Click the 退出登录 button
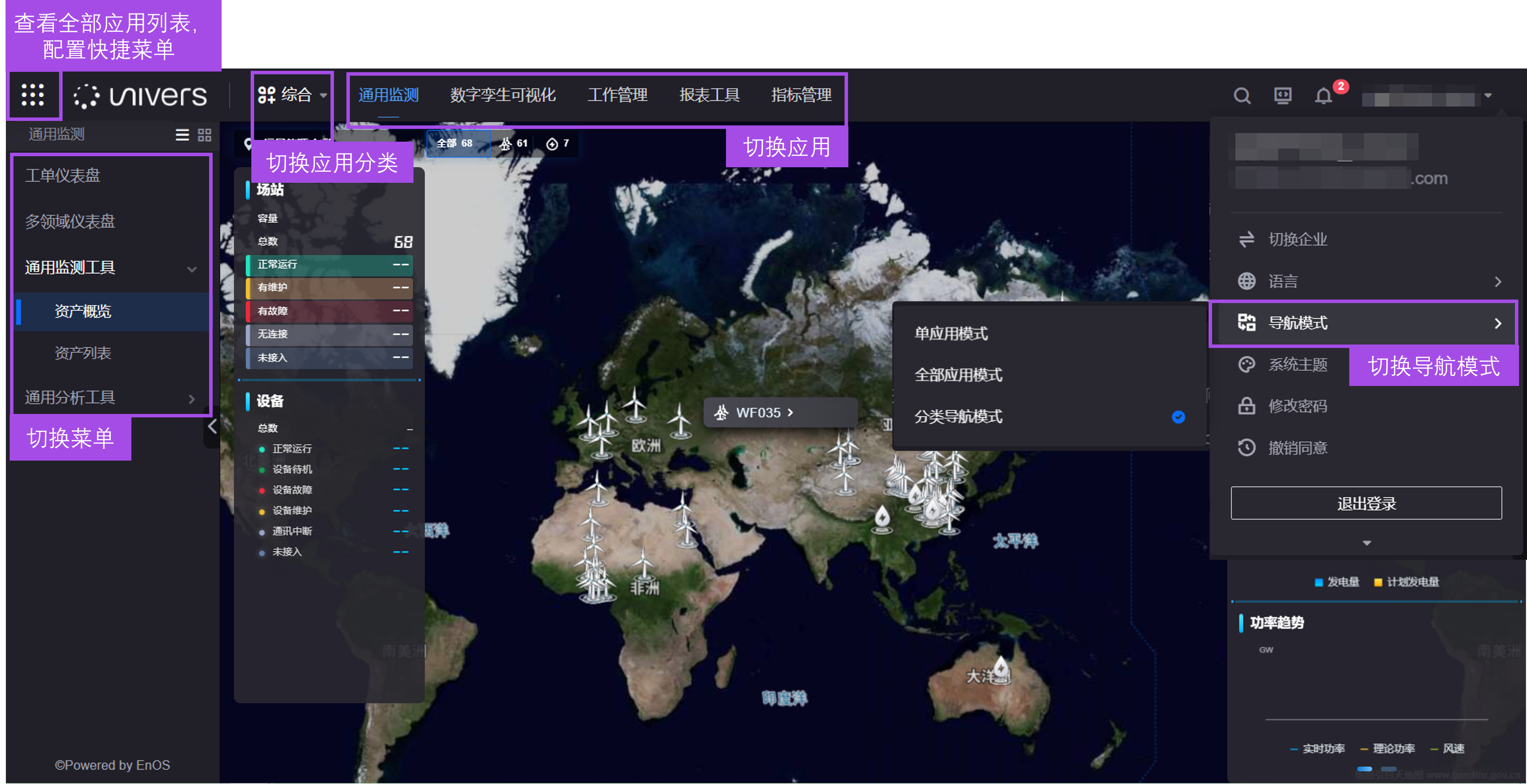1527x784 pixels. click(x=1366, y=503)
